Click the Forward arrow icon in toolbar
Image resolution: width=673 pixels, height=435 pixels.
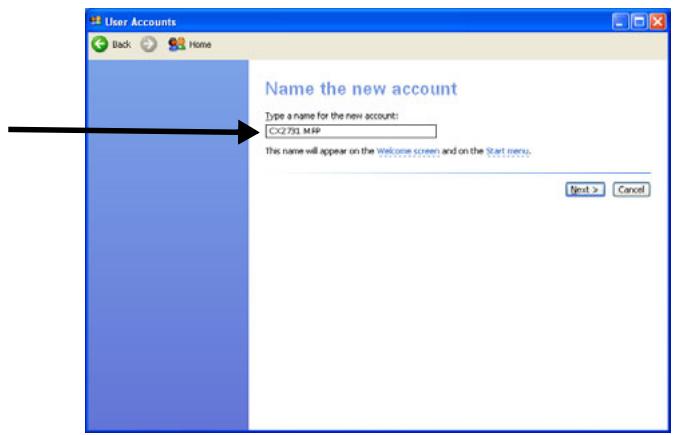pos(146,46)
